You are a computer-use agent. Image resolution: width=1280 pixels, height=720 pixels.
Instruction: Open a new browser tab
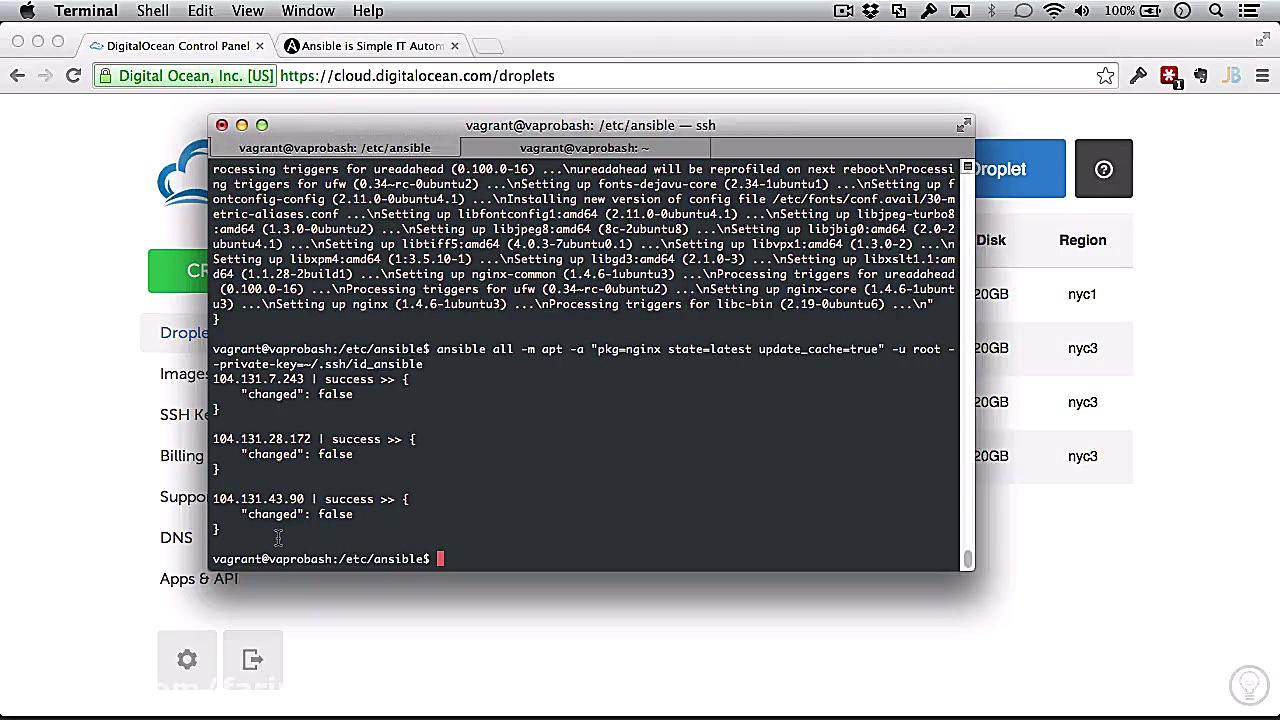click(x=487, y=46)
